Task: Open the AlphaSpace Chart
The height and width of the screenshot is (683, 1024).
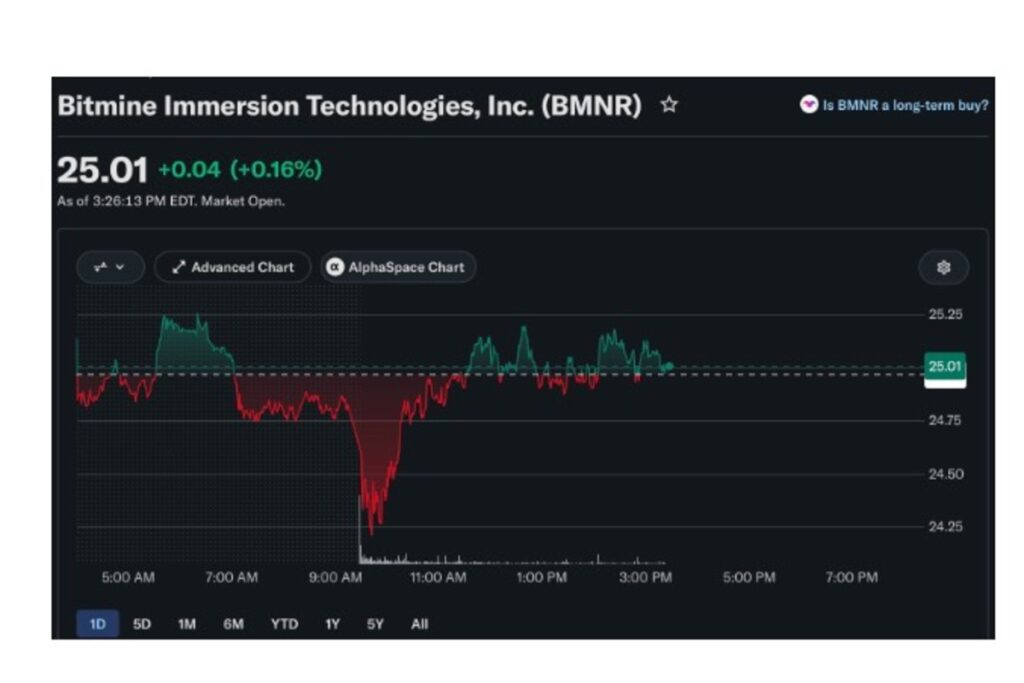Action: click(398, 267)
